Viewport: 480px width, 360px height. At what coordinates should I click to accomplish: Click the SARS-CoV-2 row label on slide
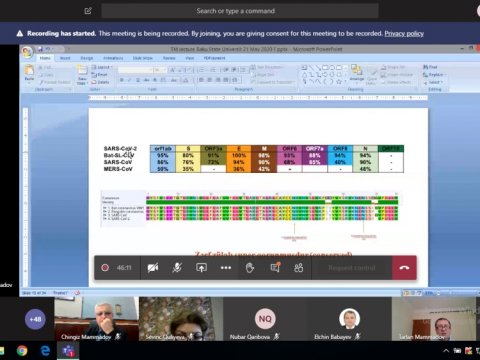(x=120, y=148)
